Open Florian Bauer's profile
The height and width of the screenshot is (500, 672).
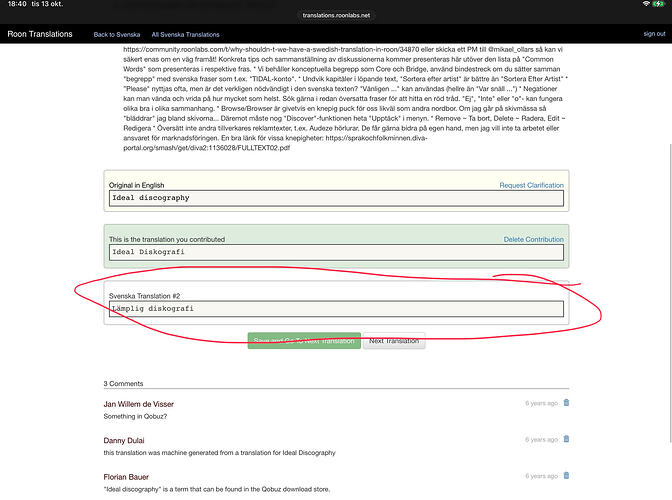[x=126, y=476]
